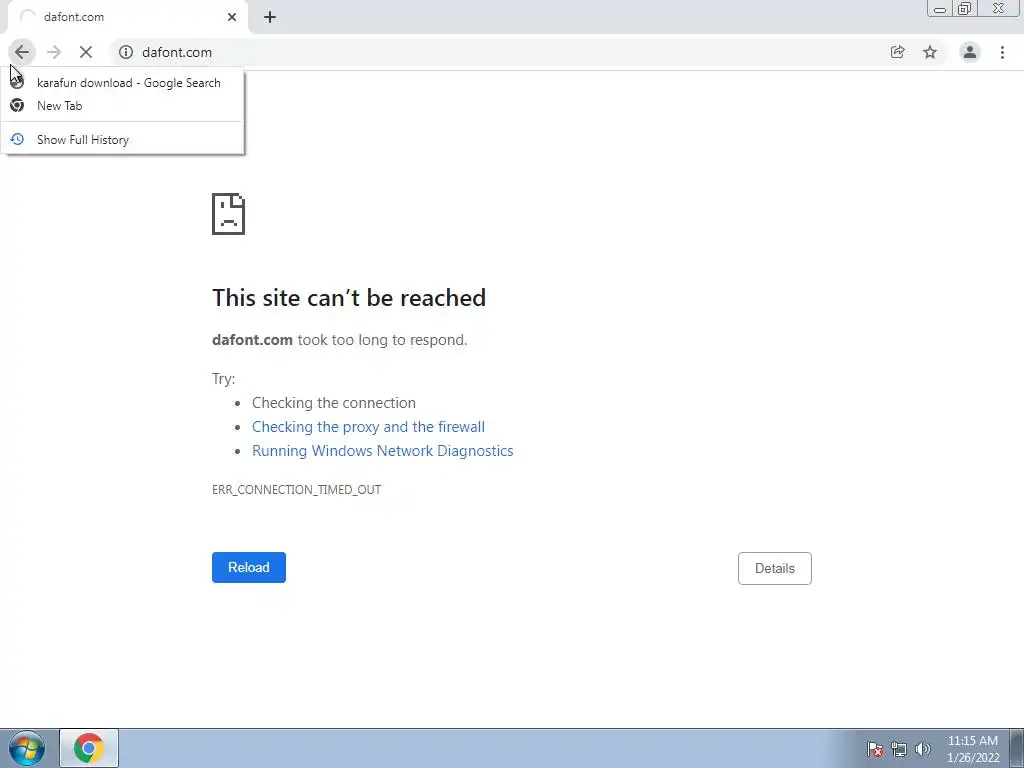The width and height of the screenshot is (1024, 768).
Task: Open Running Windows Network Diagnostics link
Action: pyautogui.click(x=383, y=451)
